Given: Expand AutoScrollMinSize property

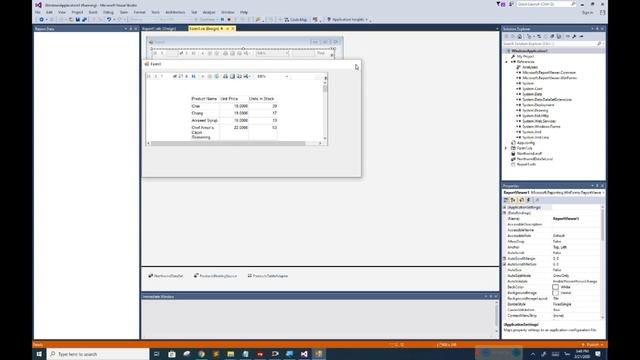Looking at the screenshot, I should [x=505, y=264].
